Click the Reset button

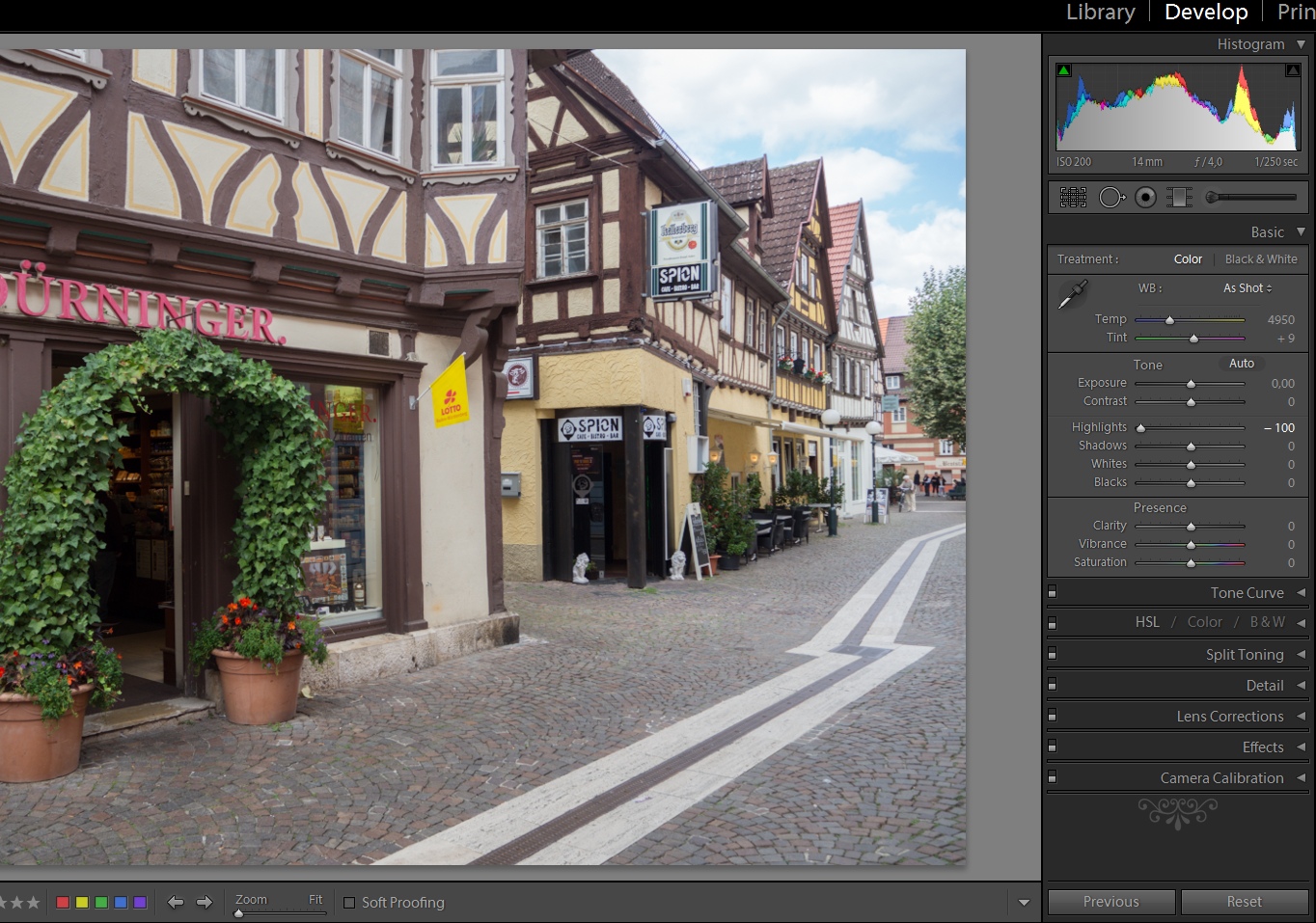click(x=1244, y=902)
